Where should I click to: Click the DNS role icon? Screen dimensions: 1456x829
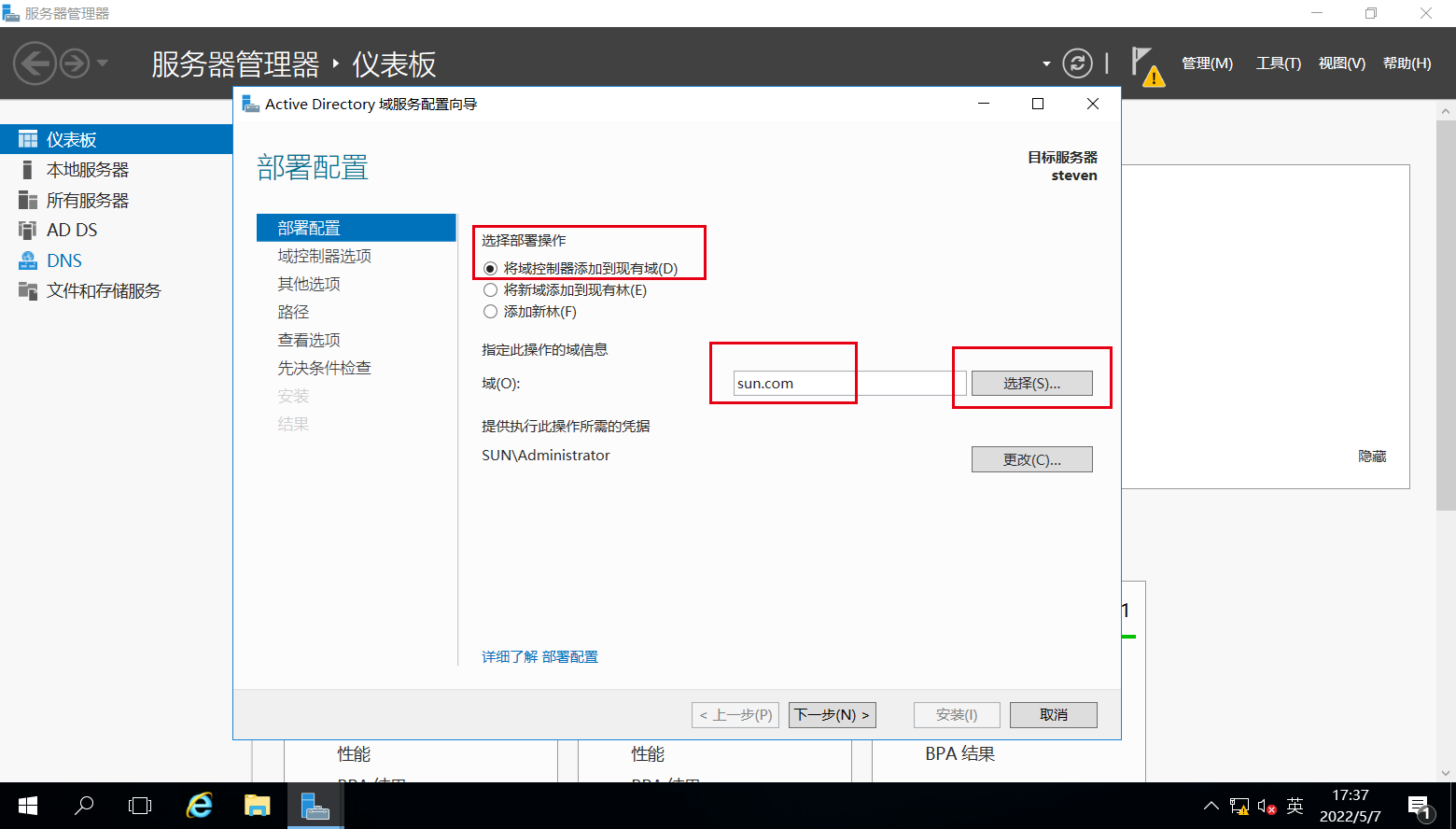pos(28,260)
